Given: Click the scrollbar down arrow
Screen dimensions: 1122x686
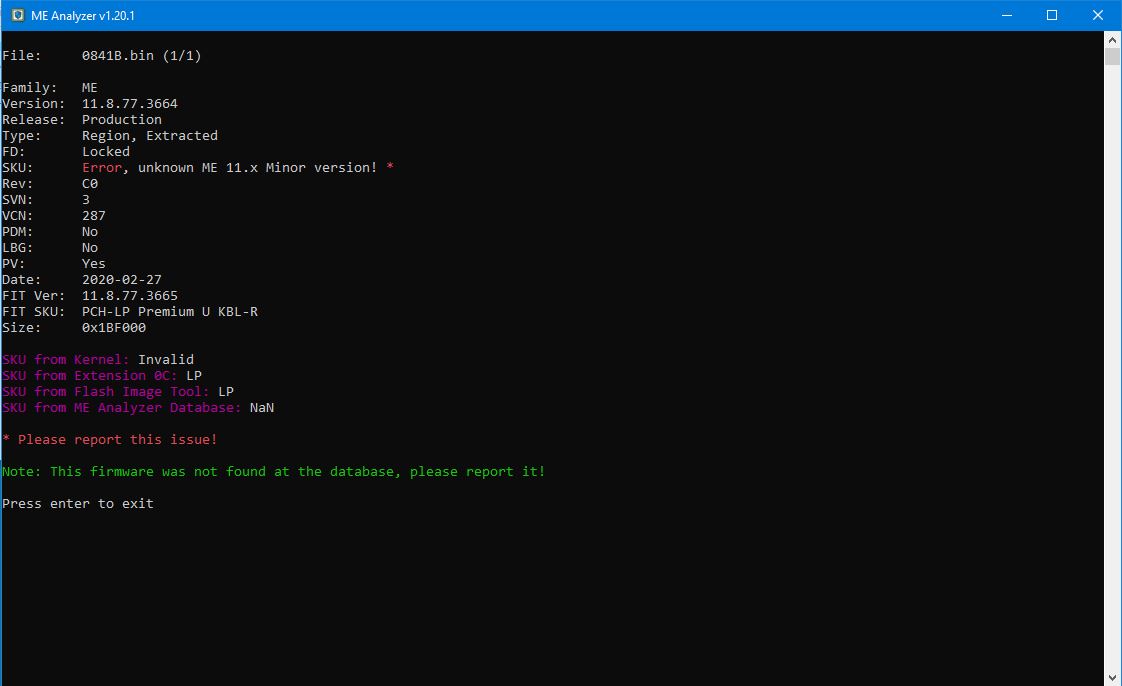Looking at the screenshot, I should click(1113, 677).
